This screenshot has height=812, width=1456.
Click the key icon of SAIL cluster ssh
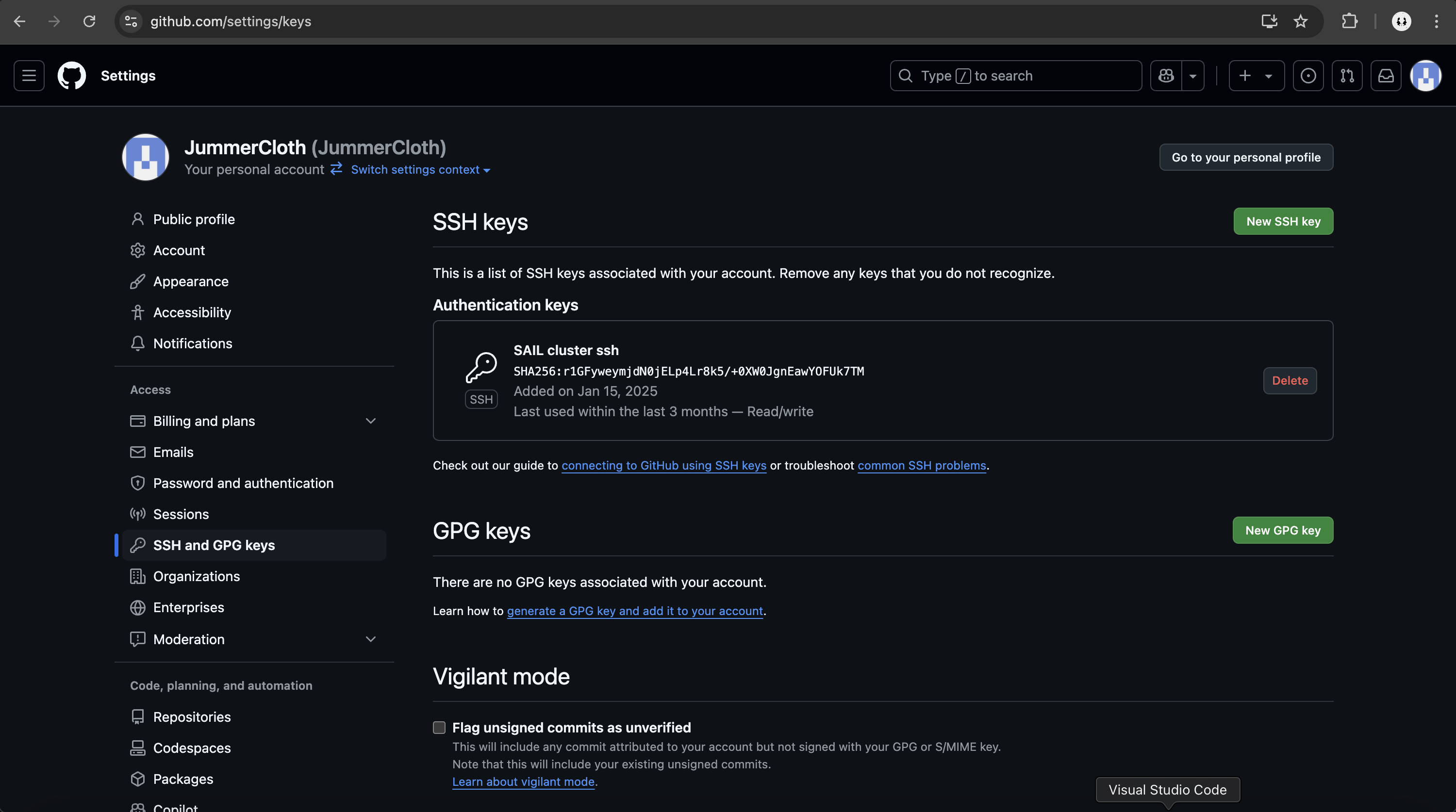[481, 367]
